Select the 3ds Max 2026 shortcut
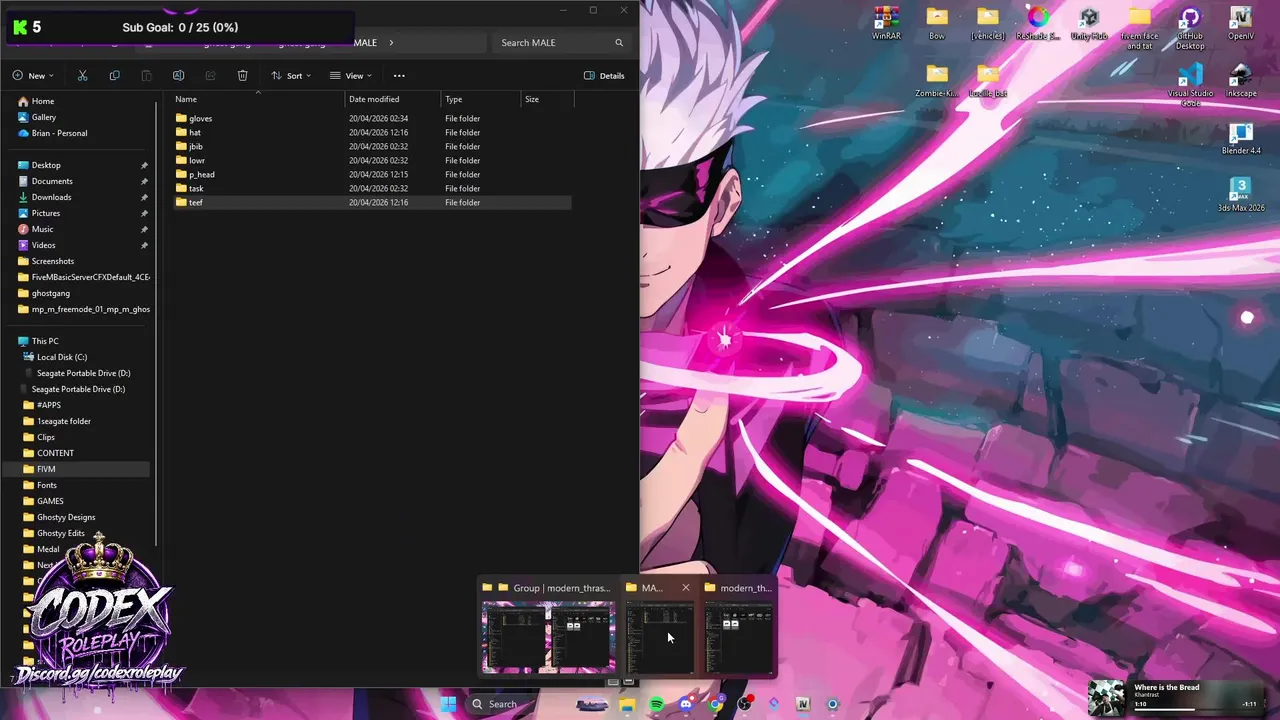This screenshot has height=720, width=1280. click(x=1241, y=195)
